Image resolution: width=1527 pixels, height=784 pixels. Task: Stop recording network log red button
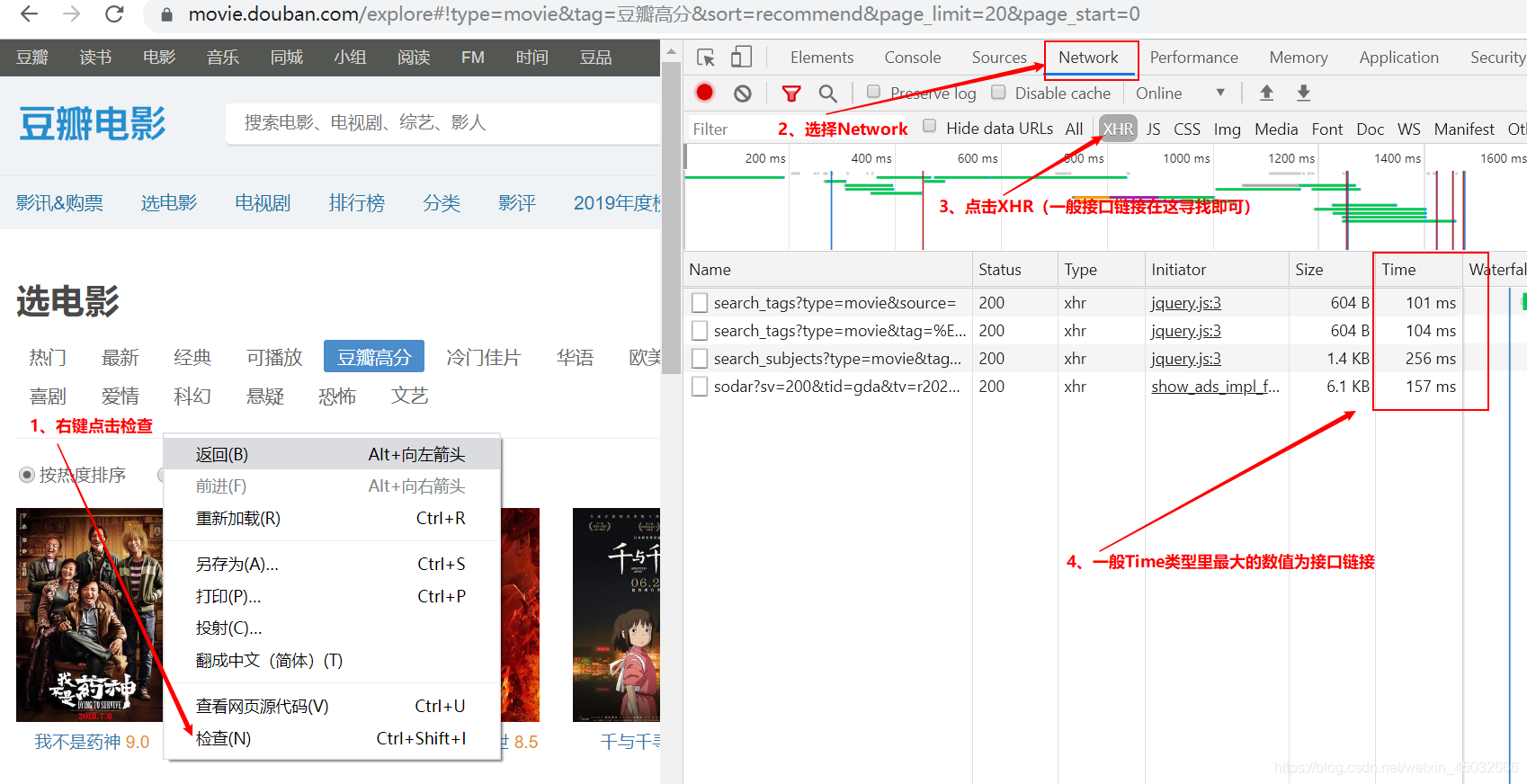tap(705, 93)
